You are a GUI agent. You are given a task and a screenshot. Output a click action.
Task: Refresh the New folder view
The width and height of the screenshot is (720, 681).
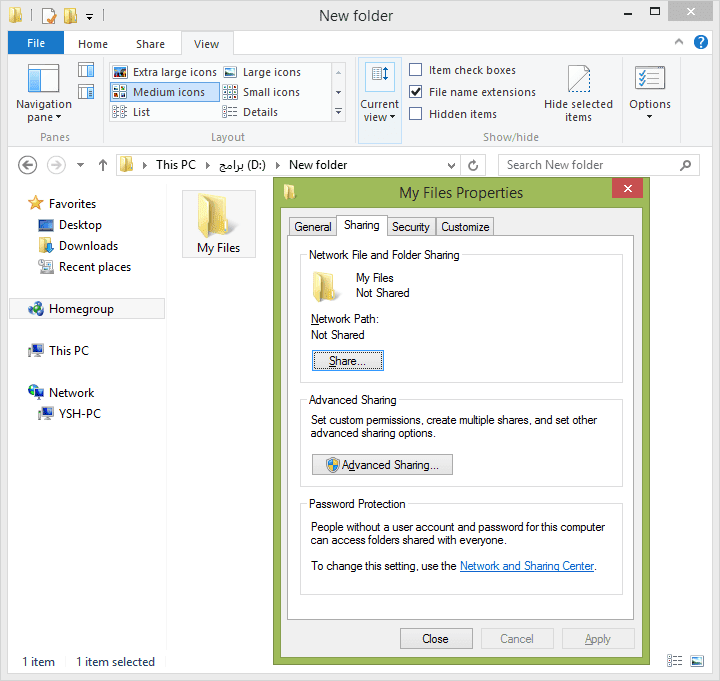coord(473,165)
